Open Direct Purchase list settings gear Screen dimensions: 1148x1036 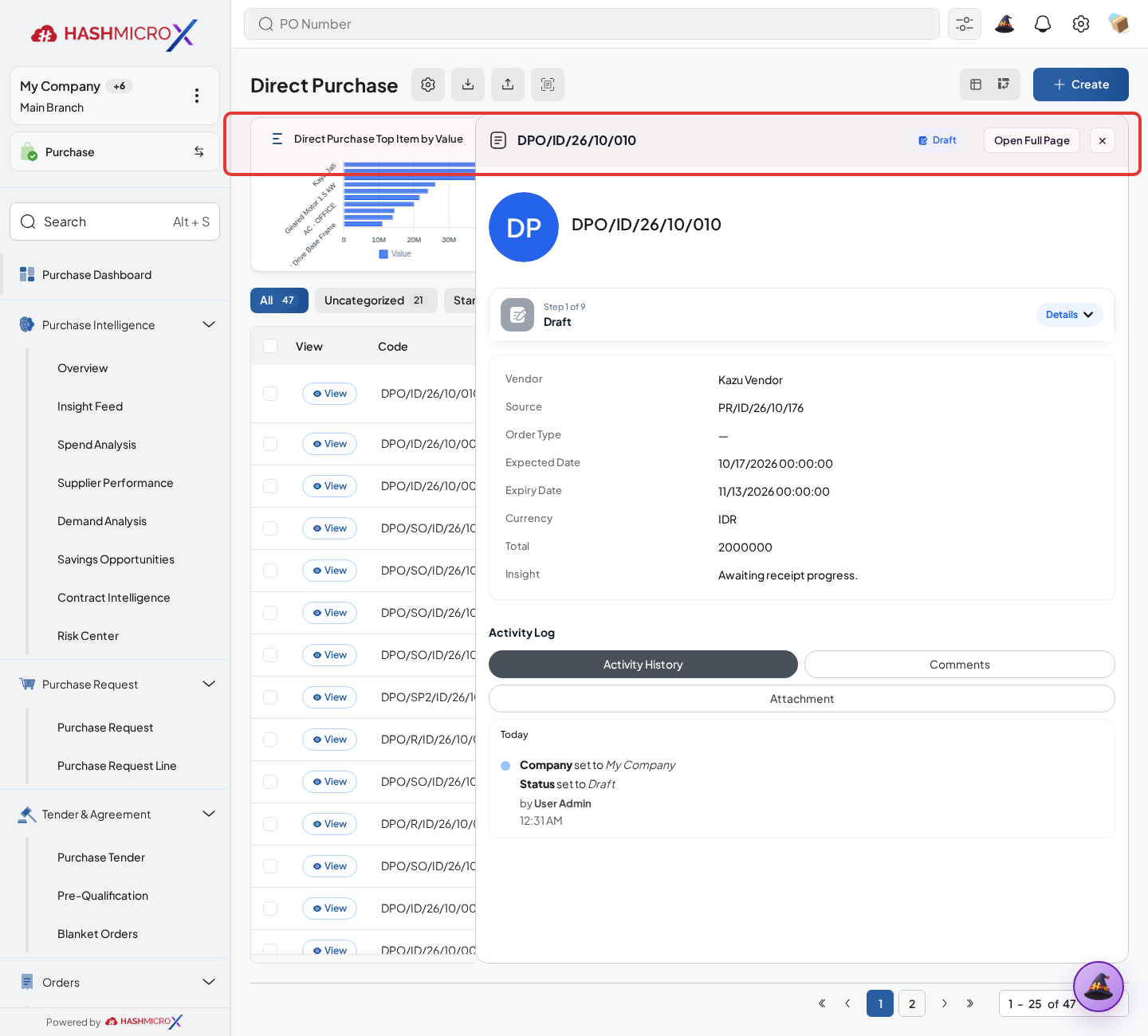point(428,84)
